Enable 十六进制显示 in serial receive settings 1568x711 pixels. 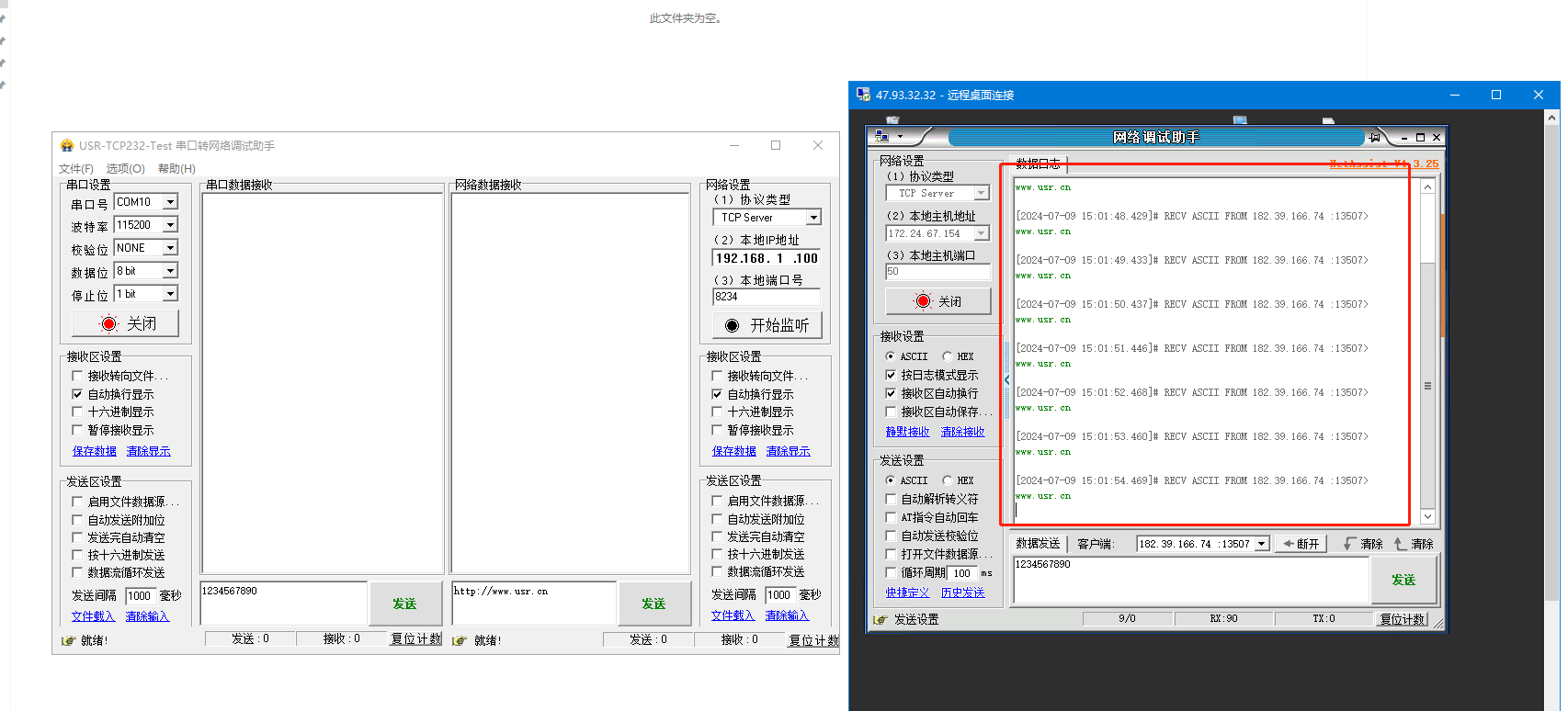77,412
